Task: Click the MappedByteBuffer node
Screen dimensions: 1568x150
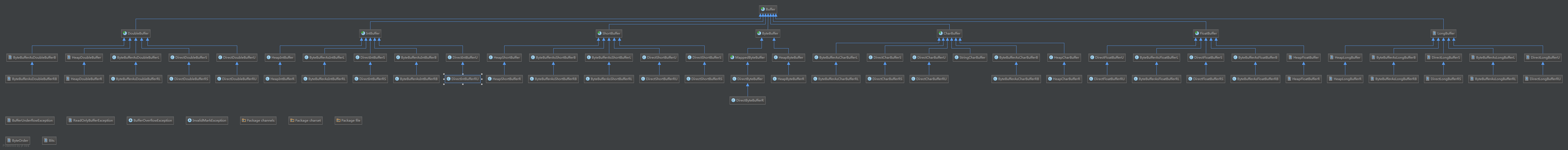Action: pos(748,58)
